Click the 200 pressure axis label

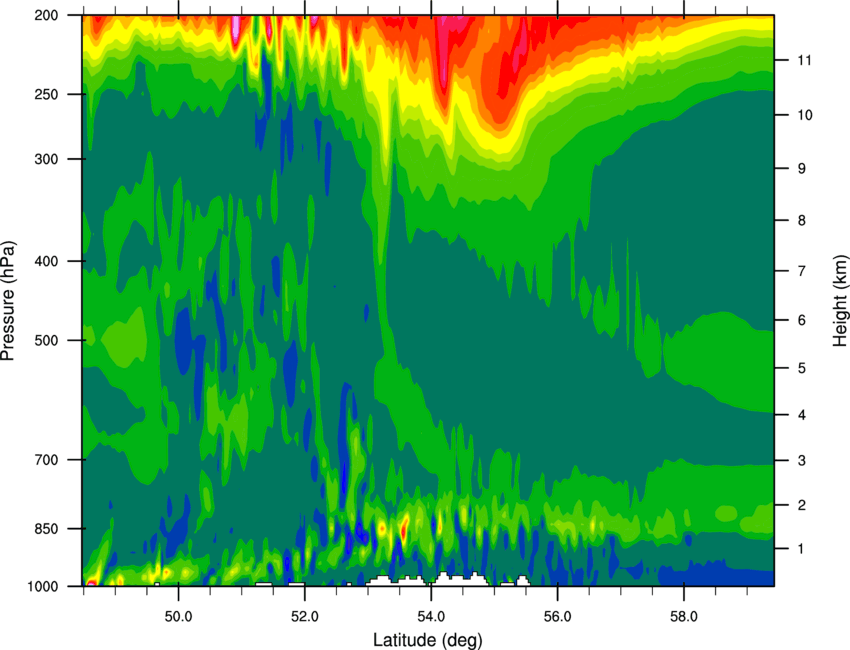[46, 15]
